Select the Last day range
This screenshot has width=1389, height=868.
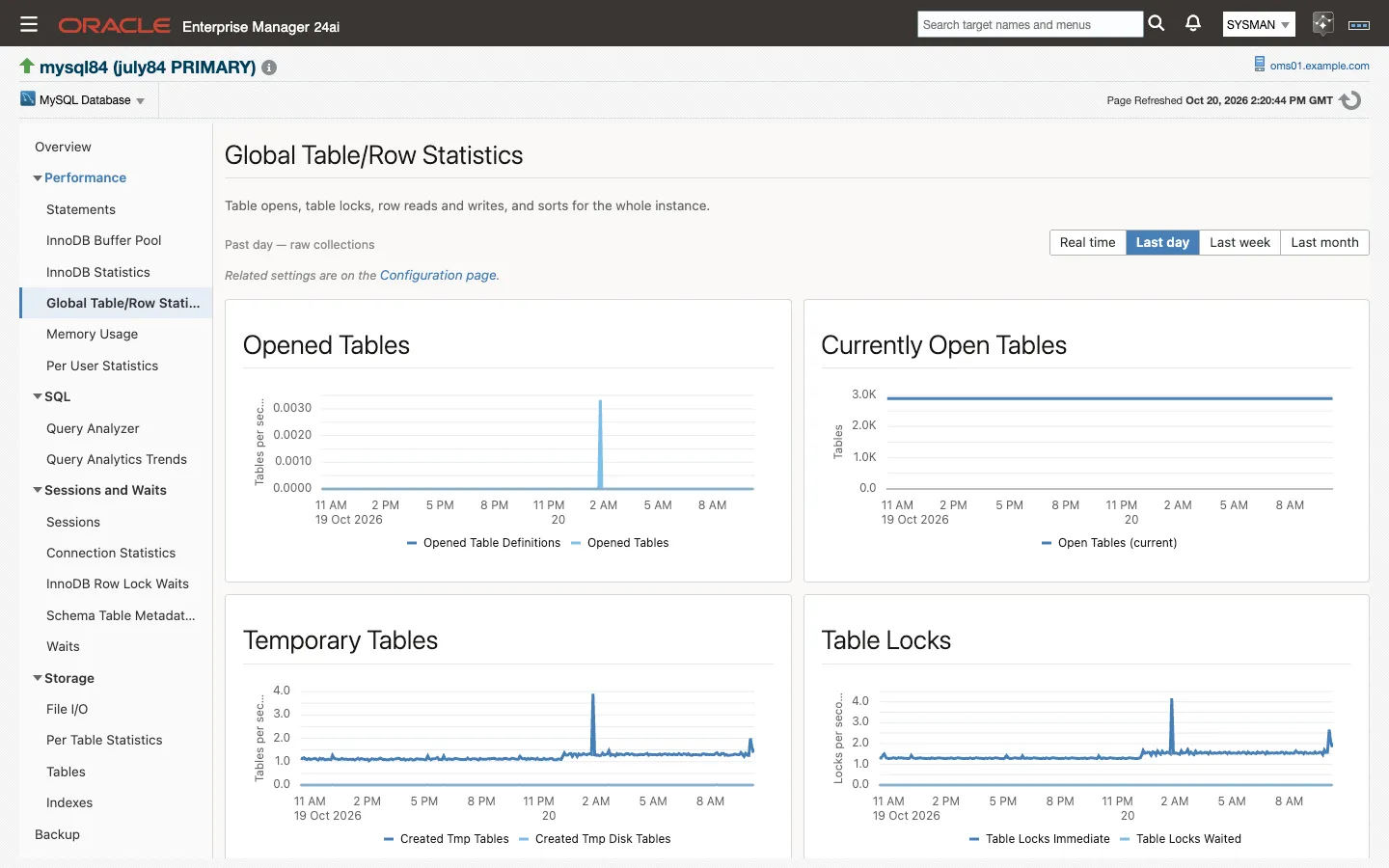click(1162, 242)
